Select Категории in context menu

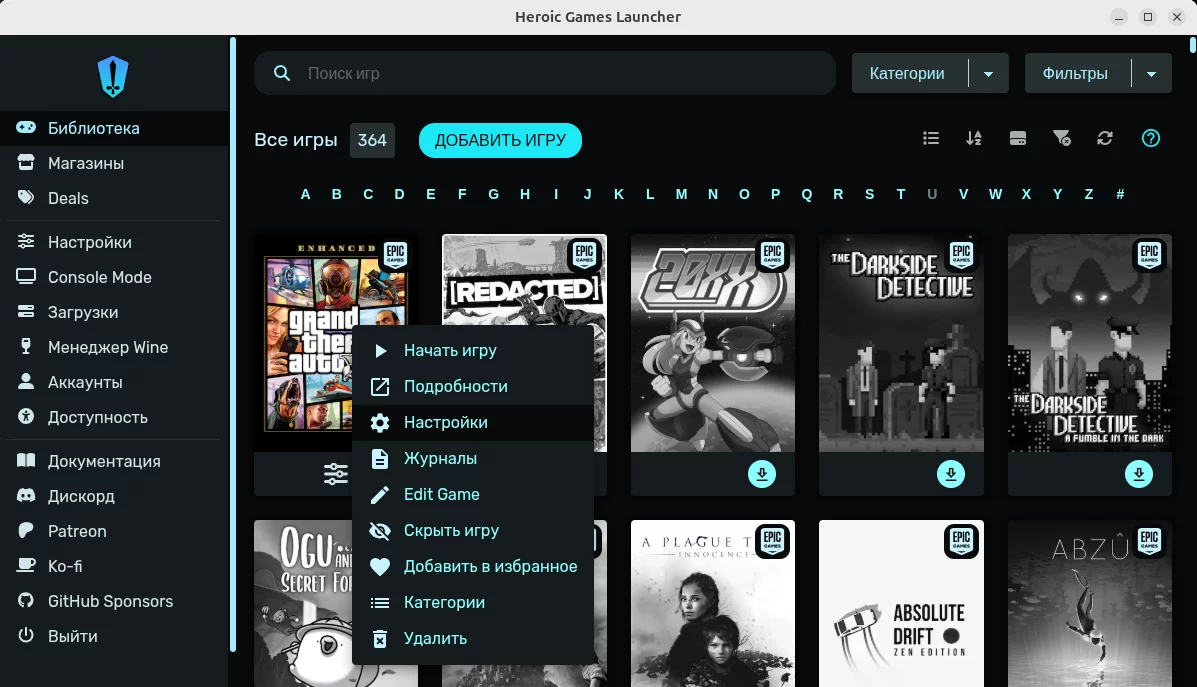coord(473,602)
